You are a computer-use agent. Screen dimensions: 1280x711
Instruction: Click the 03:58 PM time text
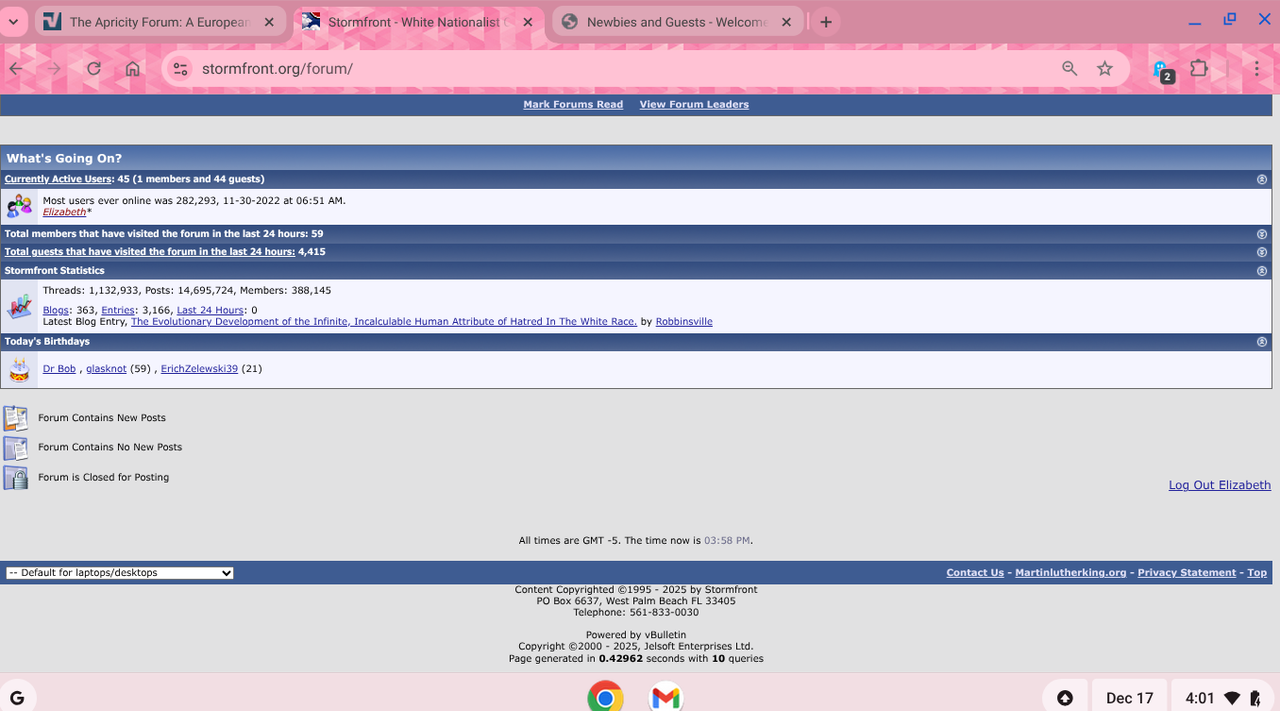click(x=727, y=540)
